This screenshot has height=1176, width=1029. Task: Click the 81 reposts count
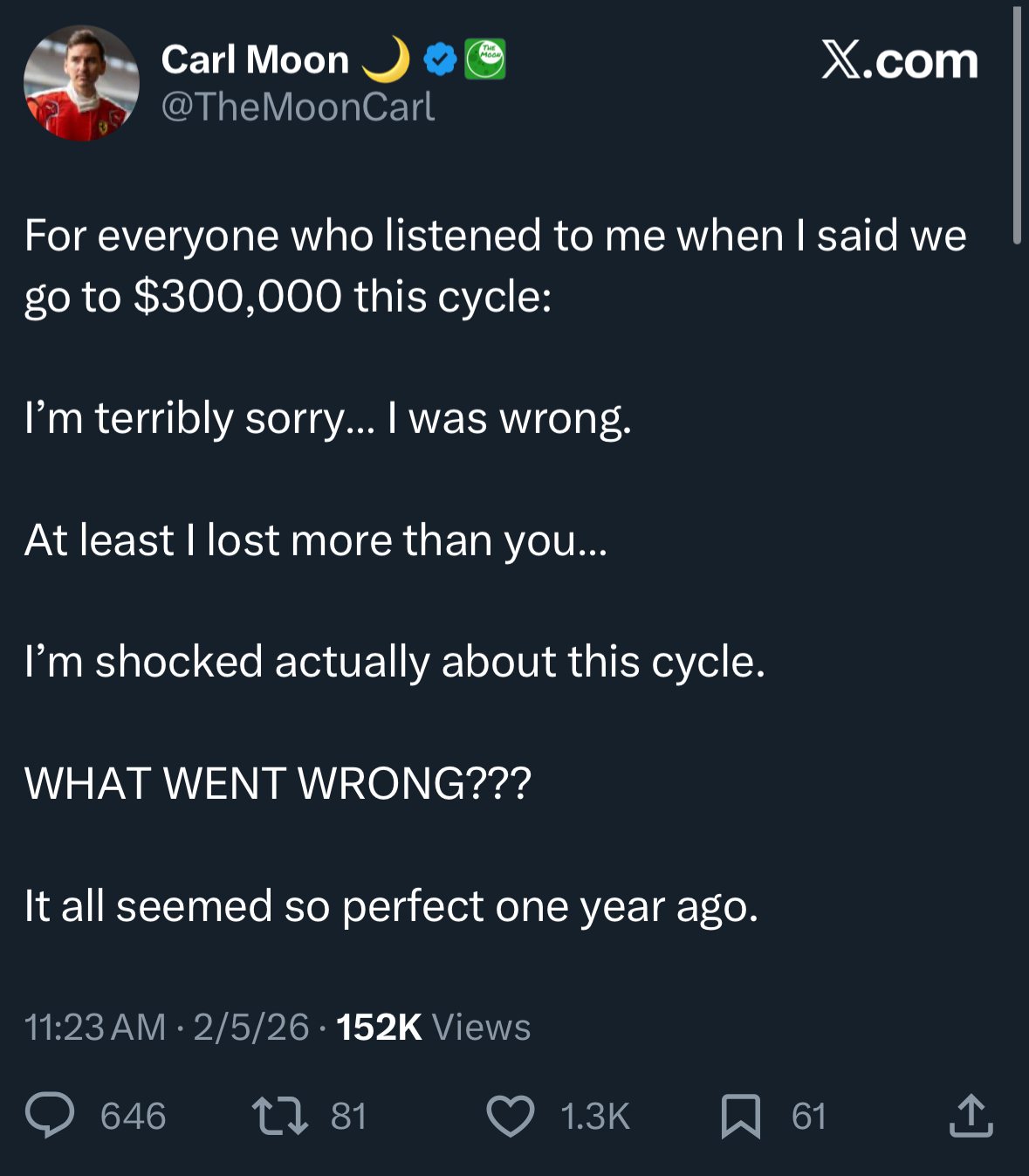click(348, 1116)
